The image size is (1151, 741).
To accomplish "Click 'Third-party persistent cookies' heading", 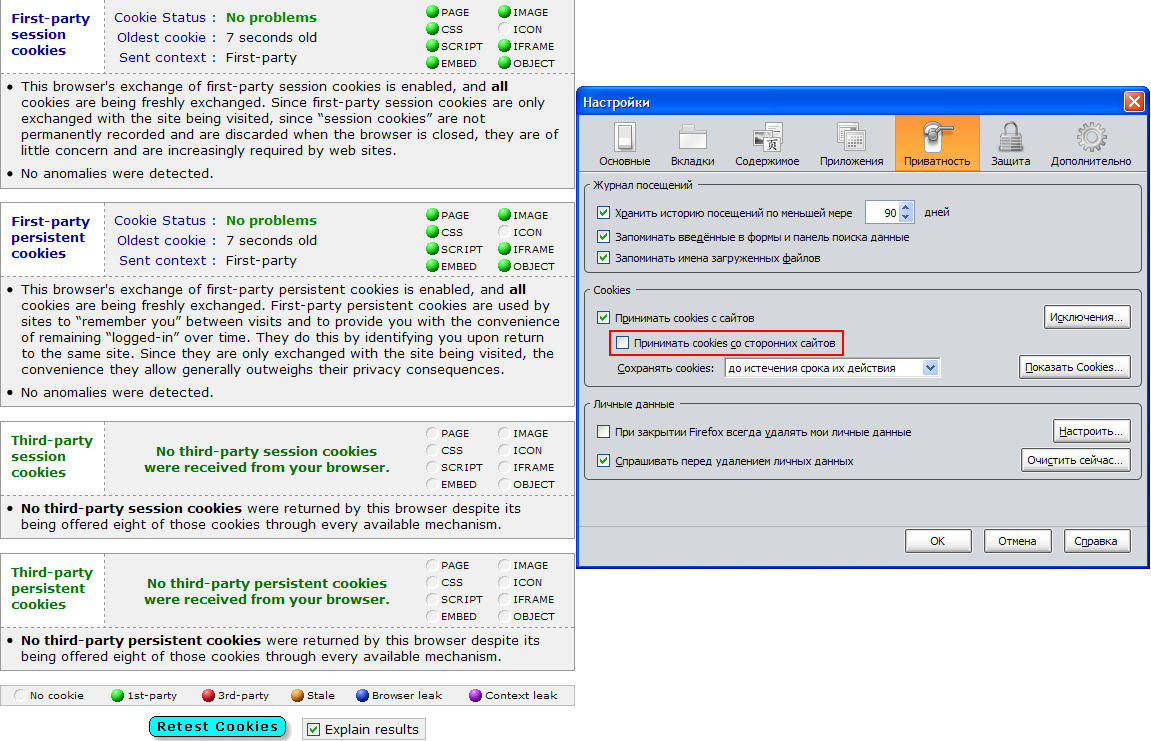I will (52, 588).
